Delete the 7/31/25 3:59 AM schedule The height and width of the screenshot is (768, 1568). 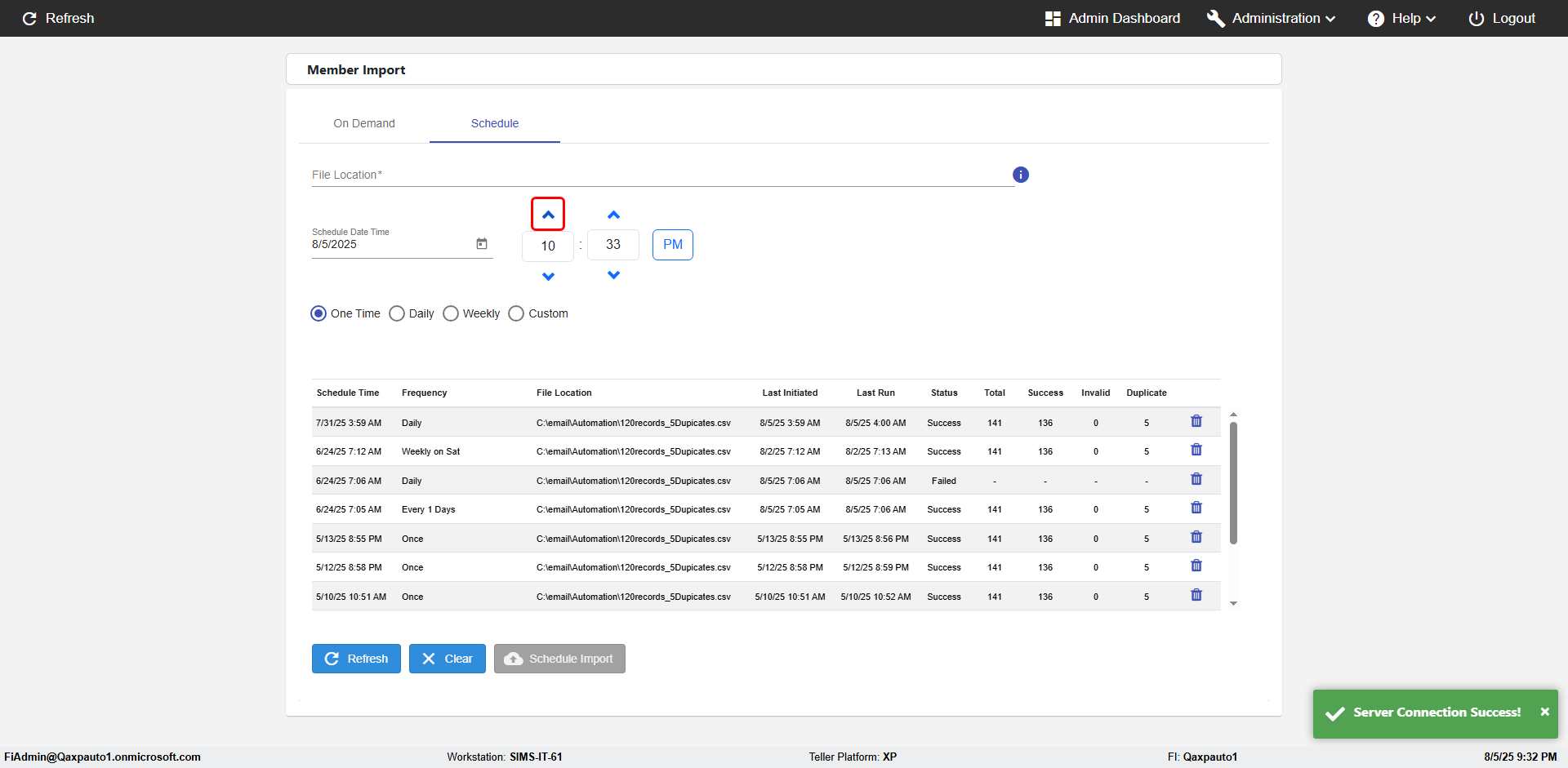[1196, 421]
